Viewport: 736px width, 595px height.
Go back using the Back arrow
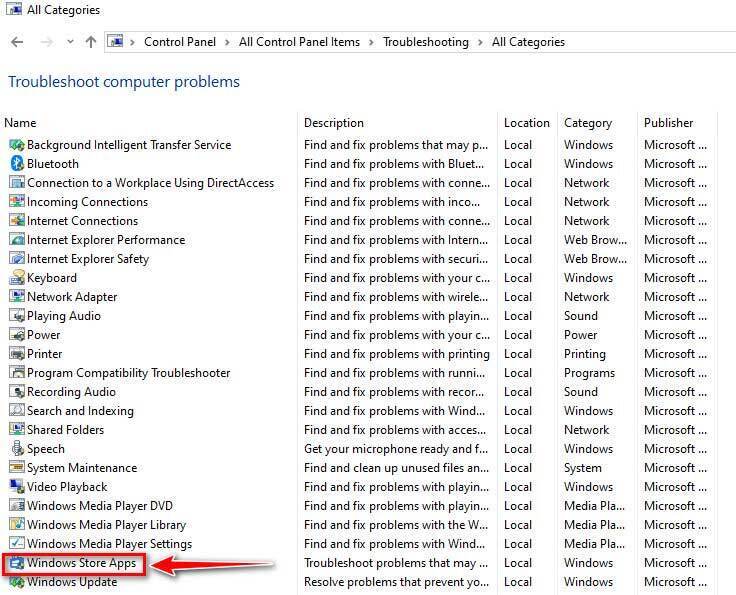17,42
